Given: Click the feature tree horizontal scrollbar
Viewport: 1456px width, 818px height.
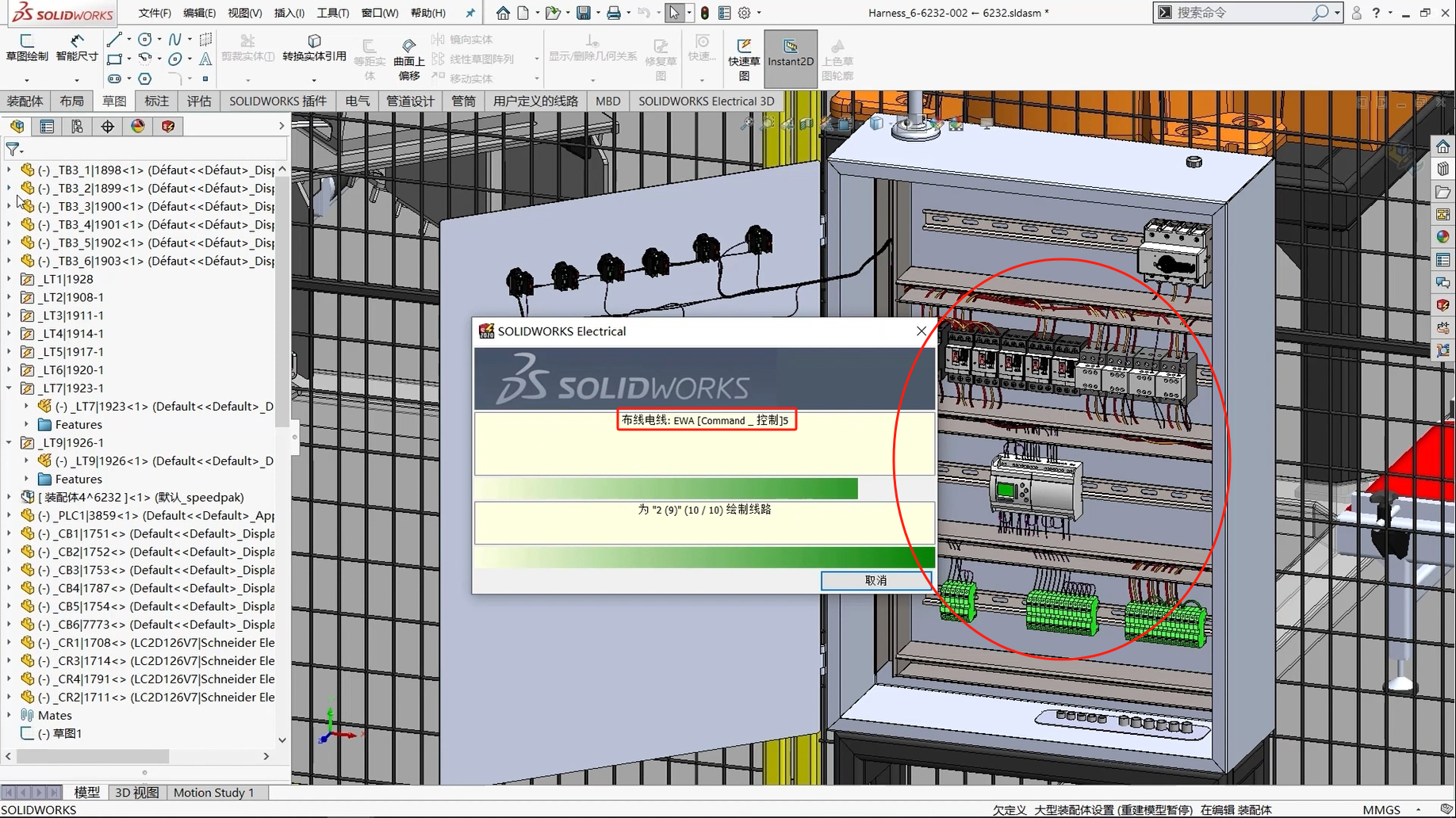Looking at the screenshot, I should tap(93, 756).
